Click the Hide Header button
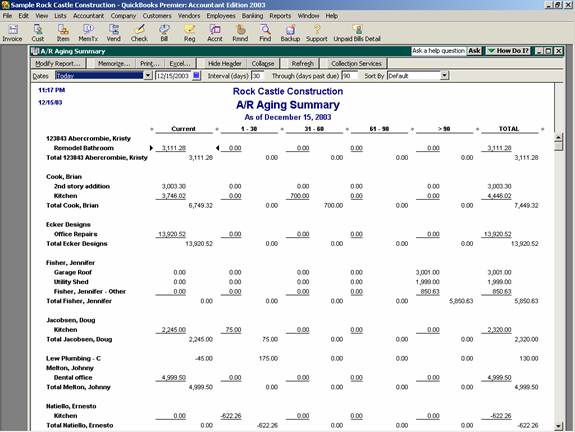 coord(224,63)
